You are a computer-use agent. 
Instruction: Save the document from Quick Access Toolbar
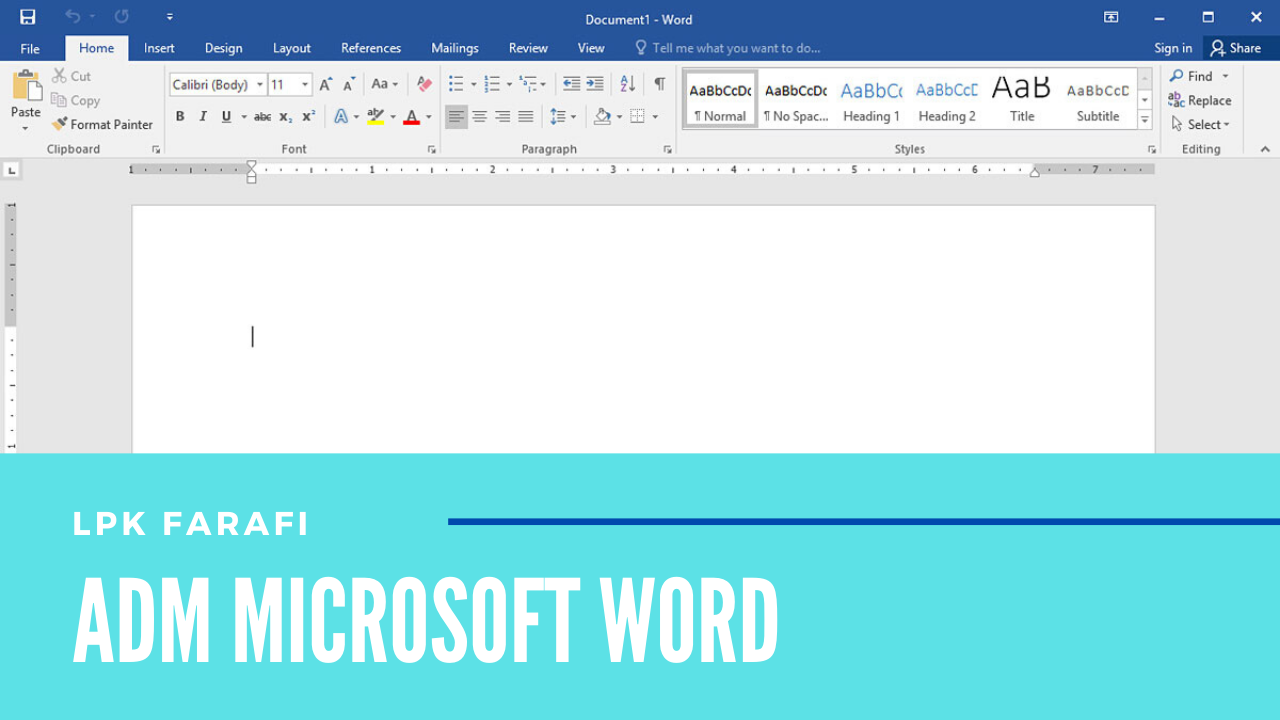coord(28,17)
